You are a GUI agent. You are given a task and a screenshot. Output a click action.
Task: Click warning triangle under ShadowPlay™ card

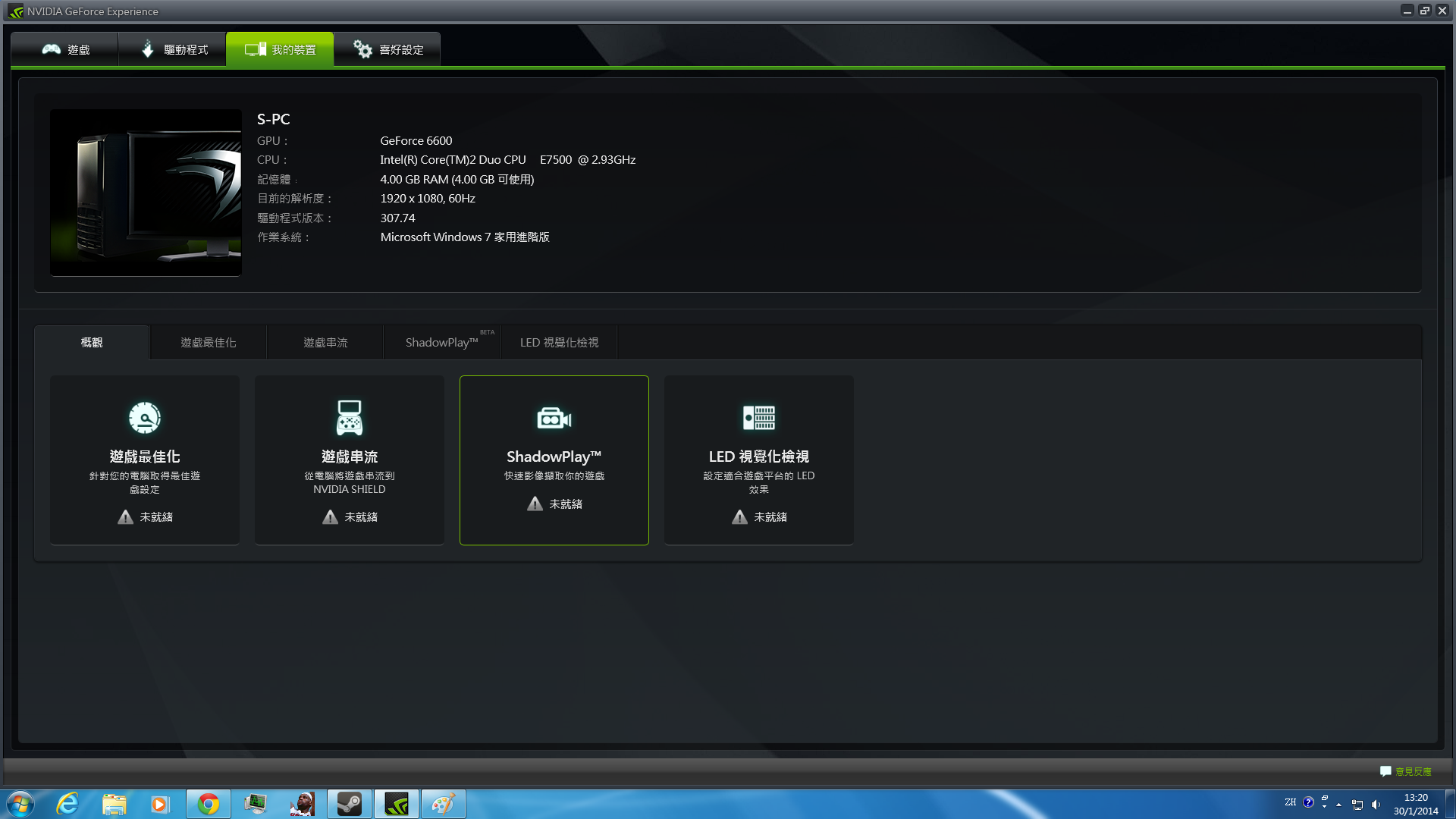click(535, 504)
